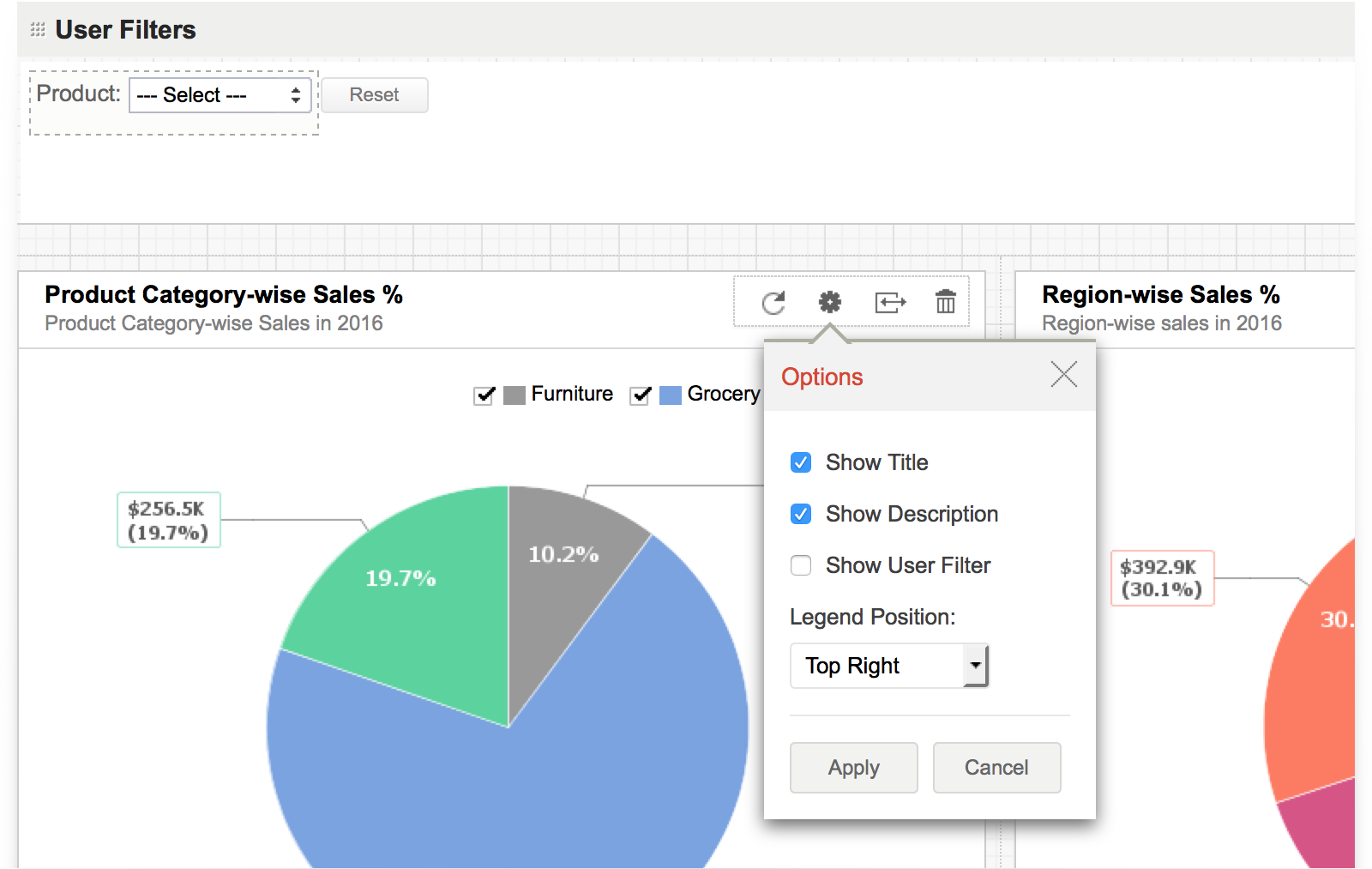The width and height of the screenshot is (1372, 869).
Task: Open the Product select dropdown
Action: tap(220, 95)
